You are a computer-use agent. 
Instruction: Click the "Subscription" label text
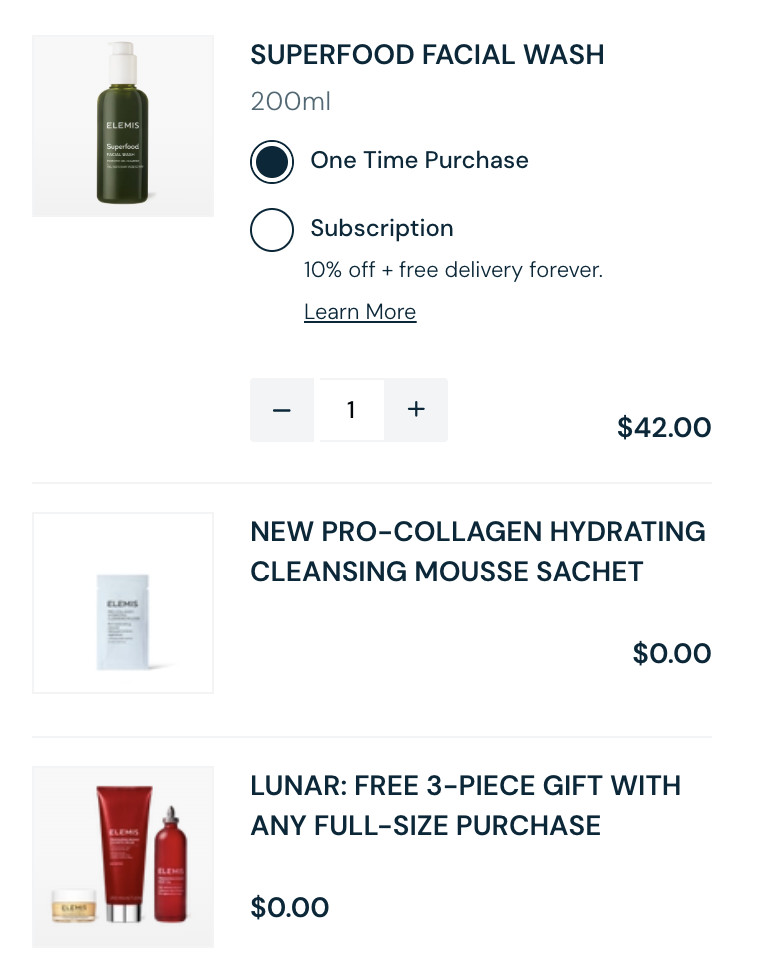pos(382,228)
